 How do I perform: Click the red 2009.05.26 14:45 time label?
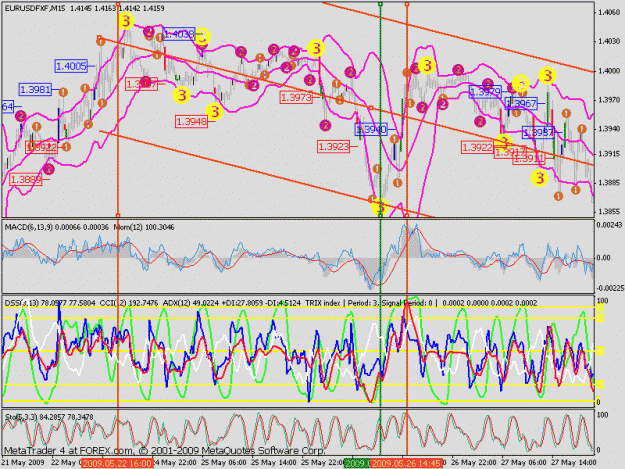tap(407, 463)
